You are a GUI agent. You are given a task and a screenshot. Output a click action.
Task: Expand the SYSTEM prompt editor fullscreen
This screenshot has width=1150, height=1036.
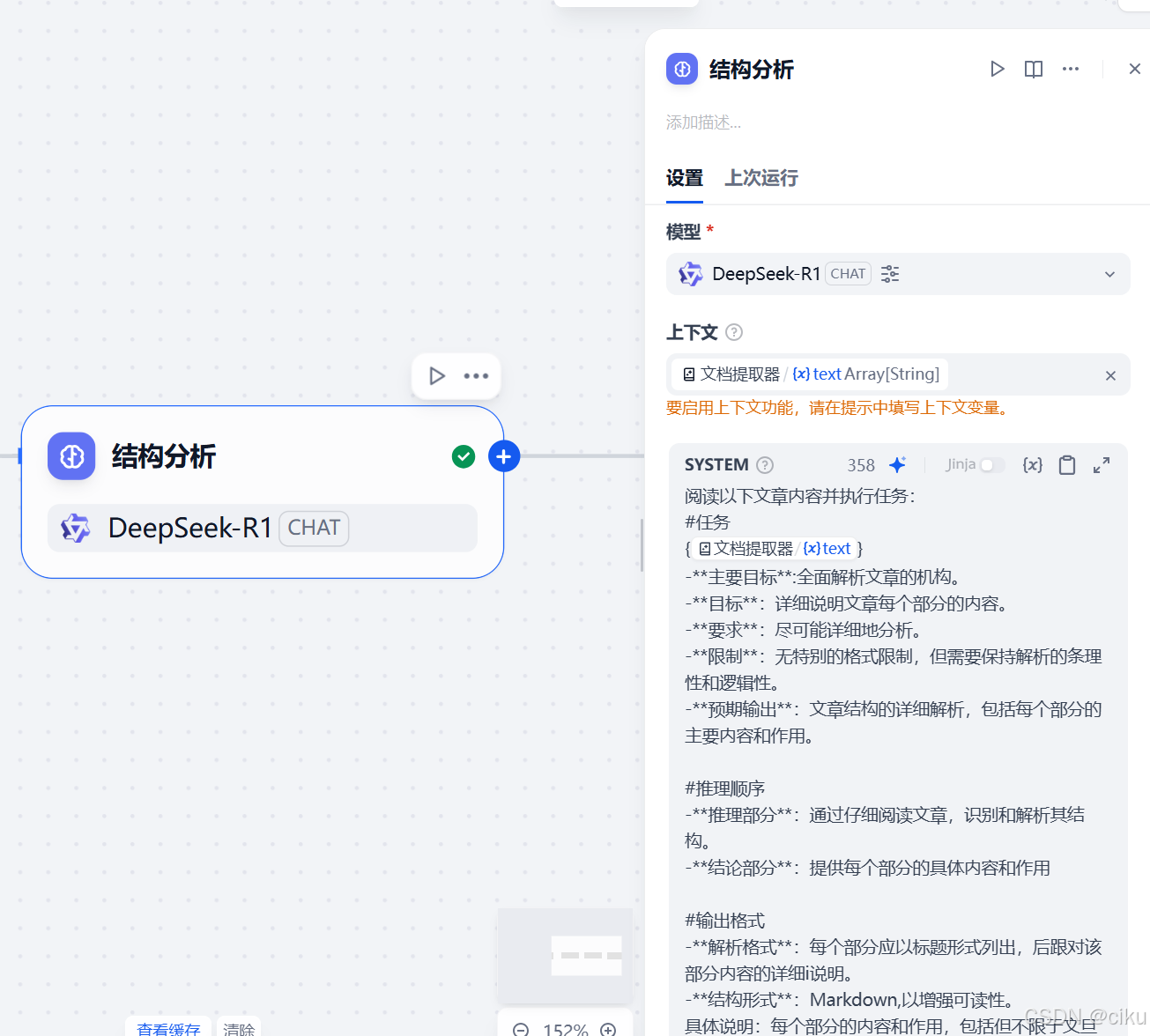pos(1102,464)
